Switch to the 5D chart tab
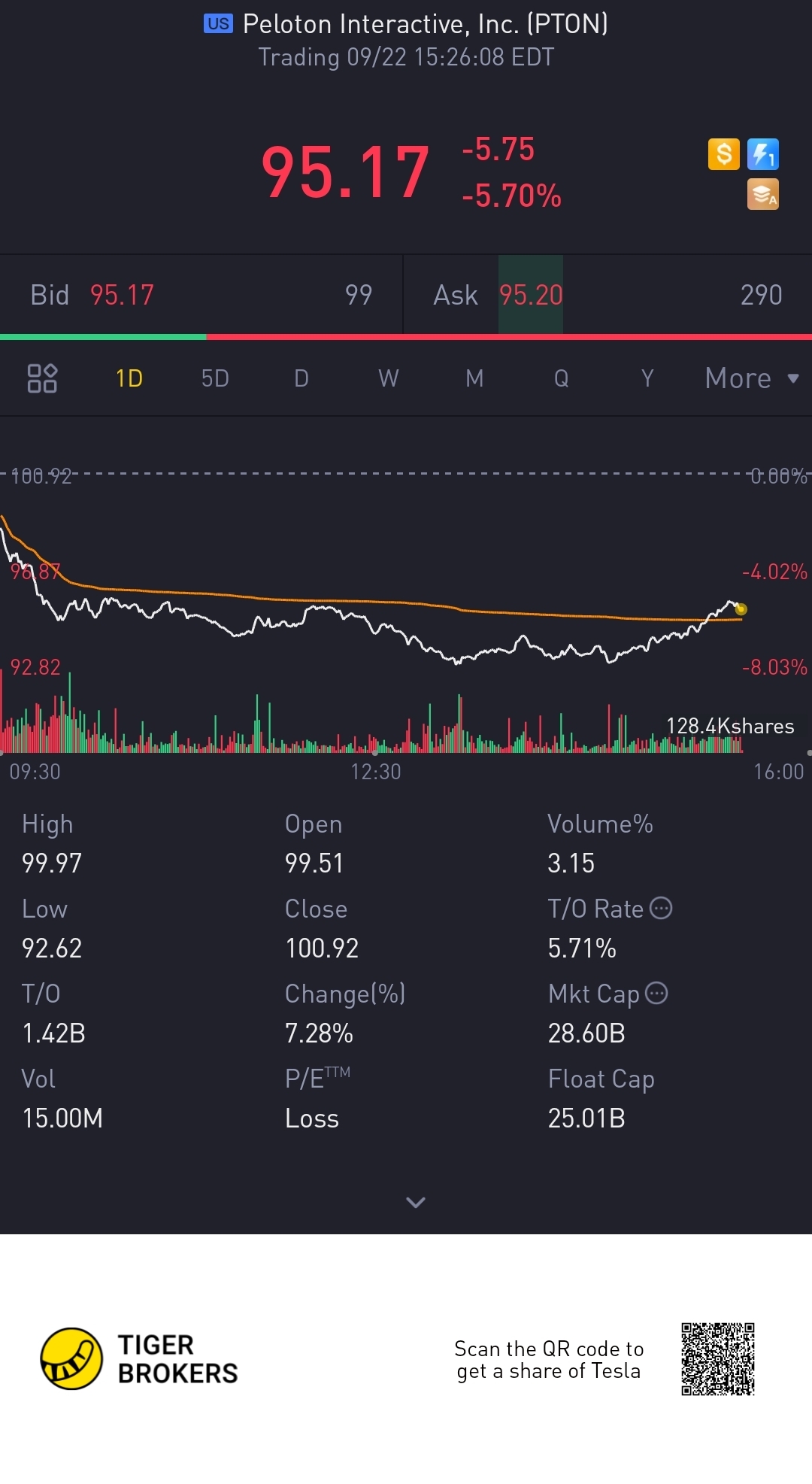812x1484 pixels. pyautogui.click(x=215, y=378)
